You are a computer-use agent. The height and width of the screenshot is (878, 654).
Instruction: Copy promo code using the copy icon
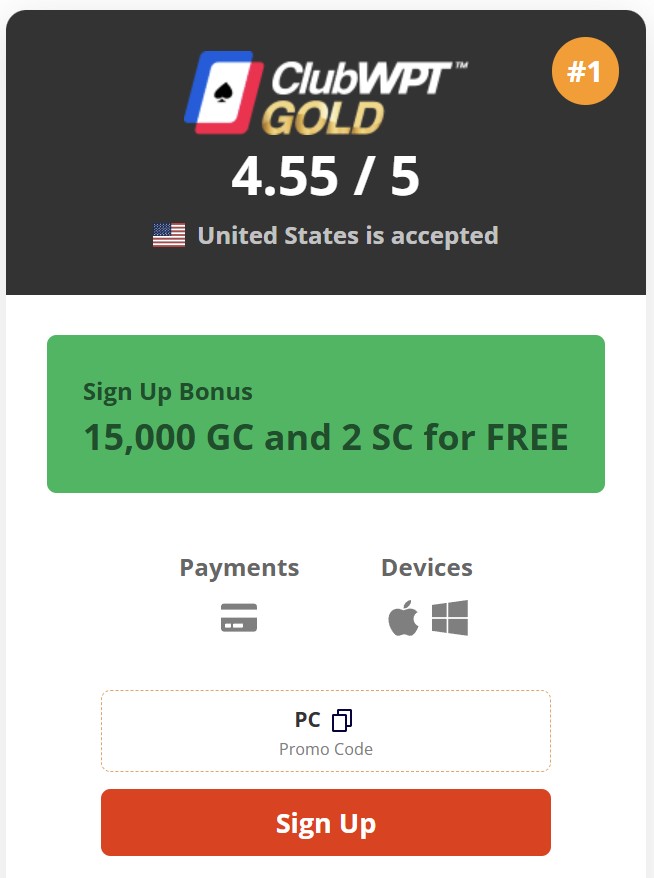click(342, 720)
